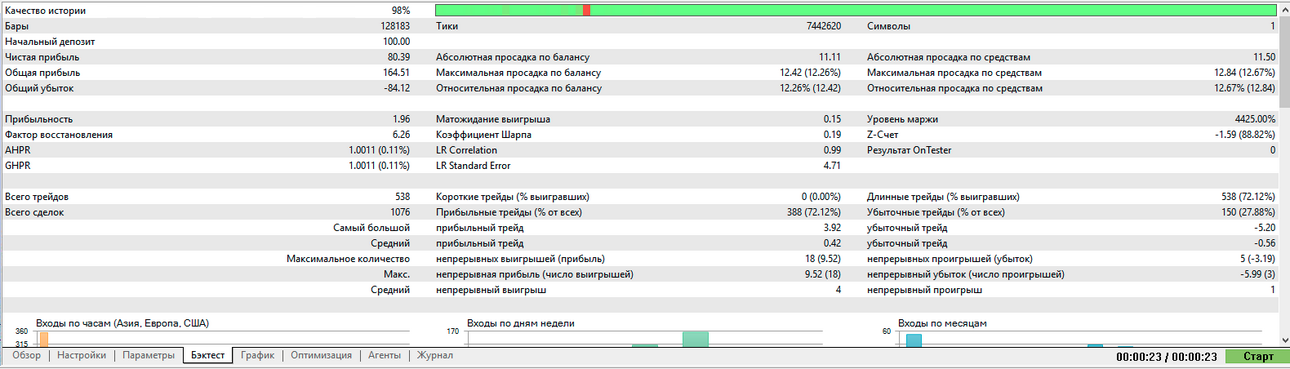The image size is (1290, 369).
Task: Click the Коэффициент Шарпа value 0.19
Action: (x=831, y=134)
